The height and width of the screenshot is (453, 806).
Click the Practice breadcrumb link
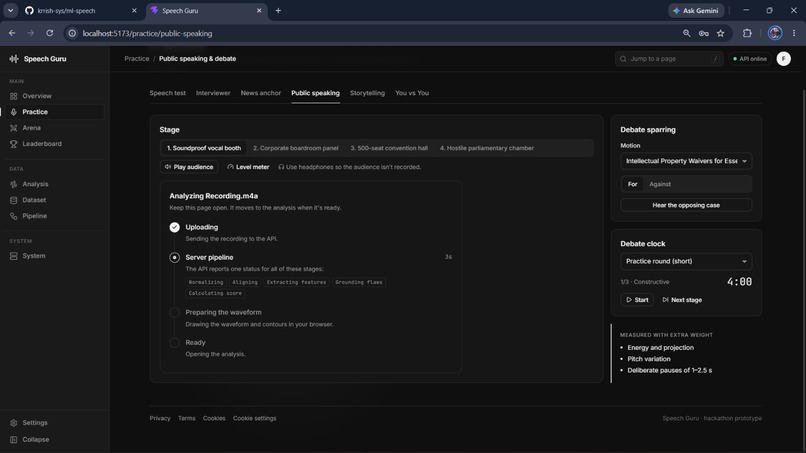137,59
